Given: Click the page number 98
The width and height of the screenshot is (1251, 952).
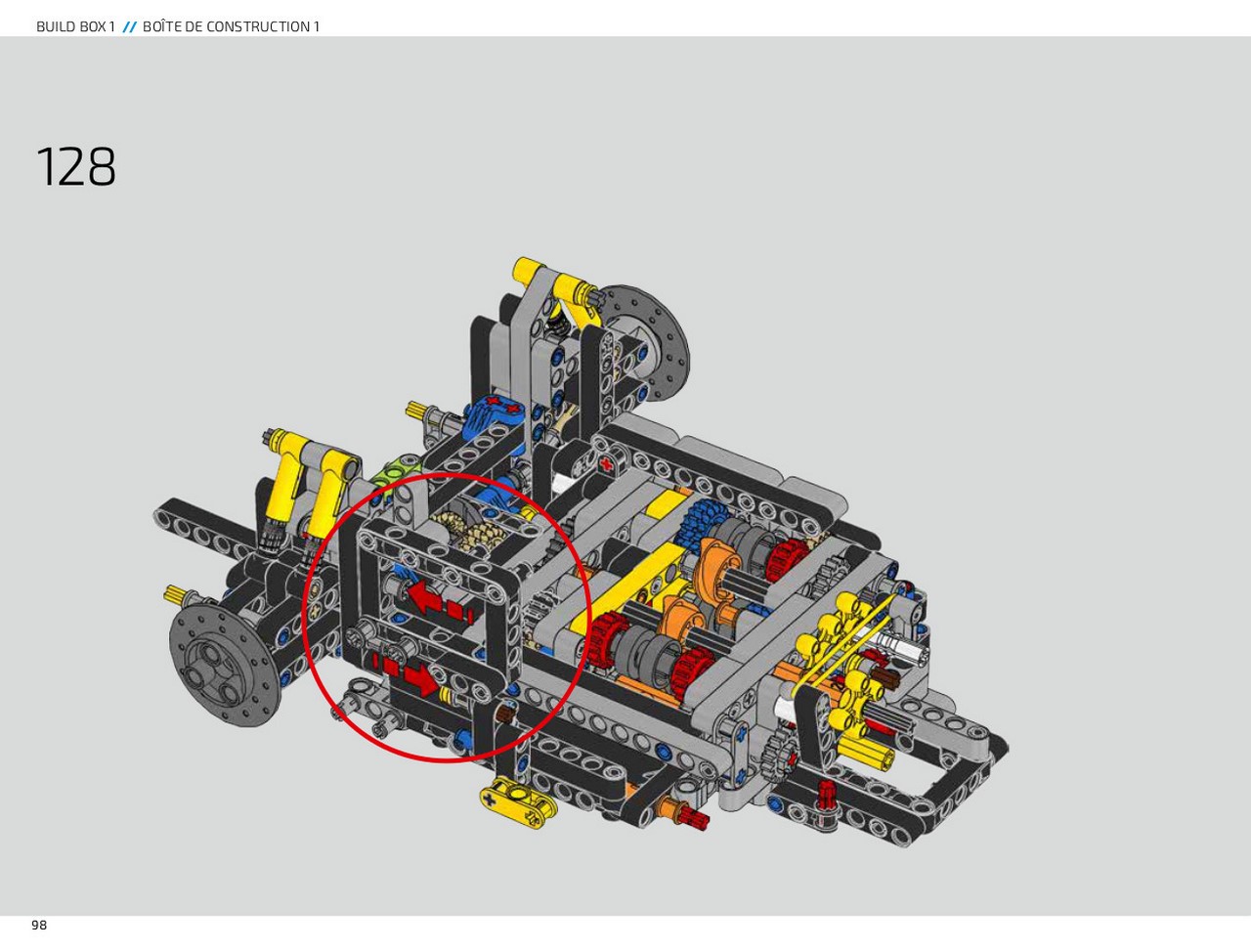Looking at the screenshot, I should click(x=39, y=925).
